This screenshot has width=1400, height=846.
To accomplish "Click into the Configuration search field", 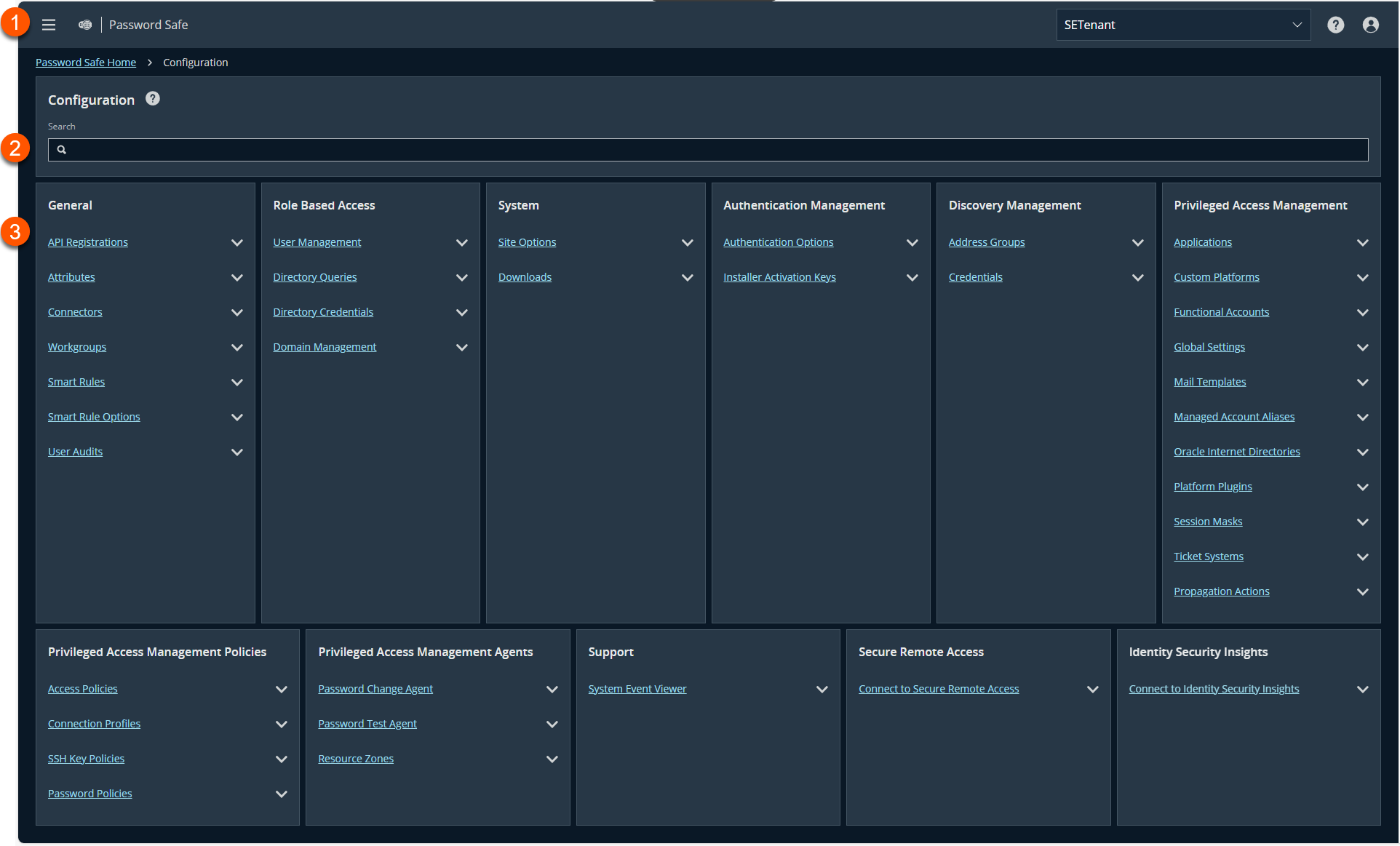I will (x=708, y=150).
